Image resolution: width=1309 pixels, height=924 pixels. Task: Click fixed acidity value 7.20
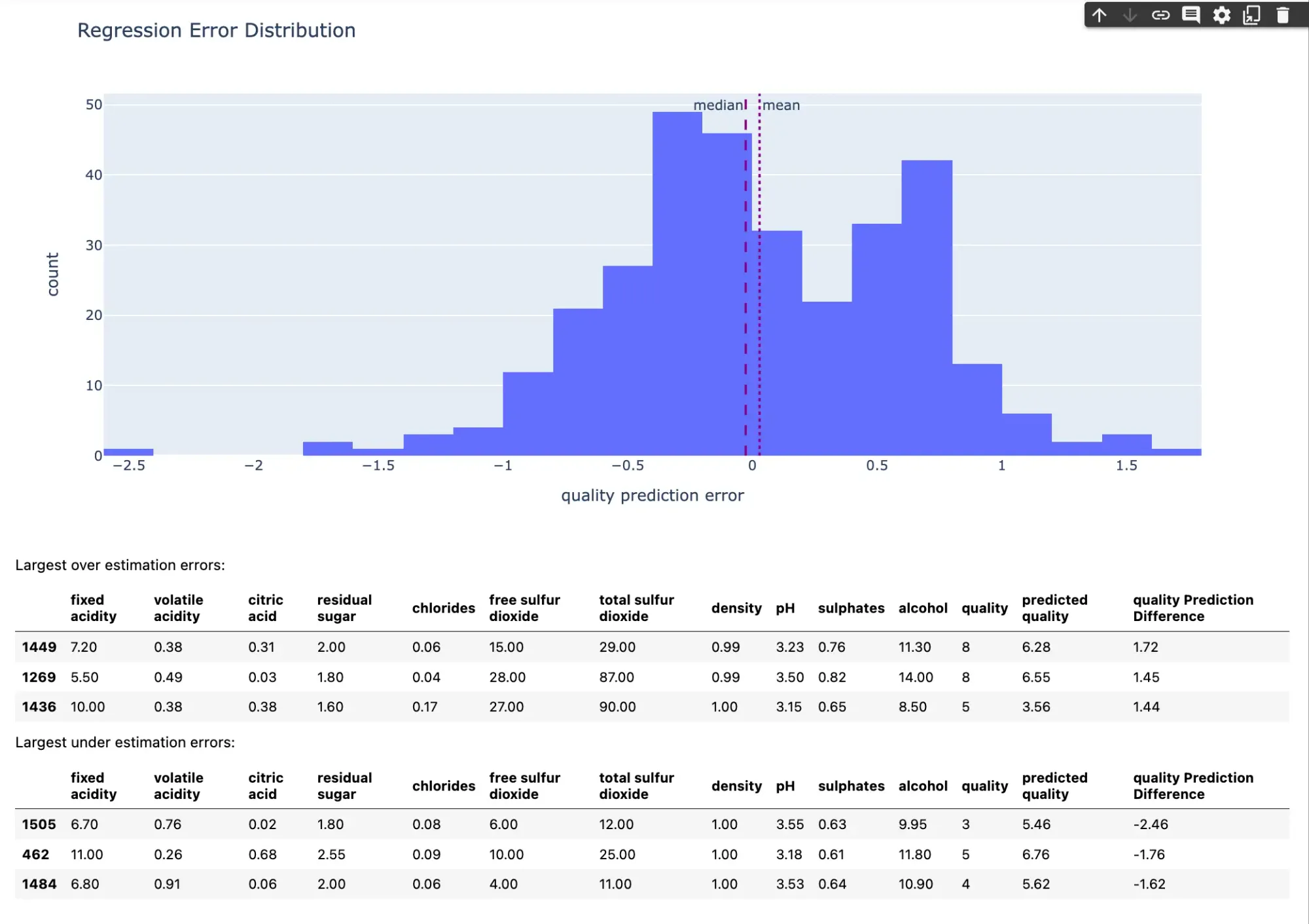84,647
